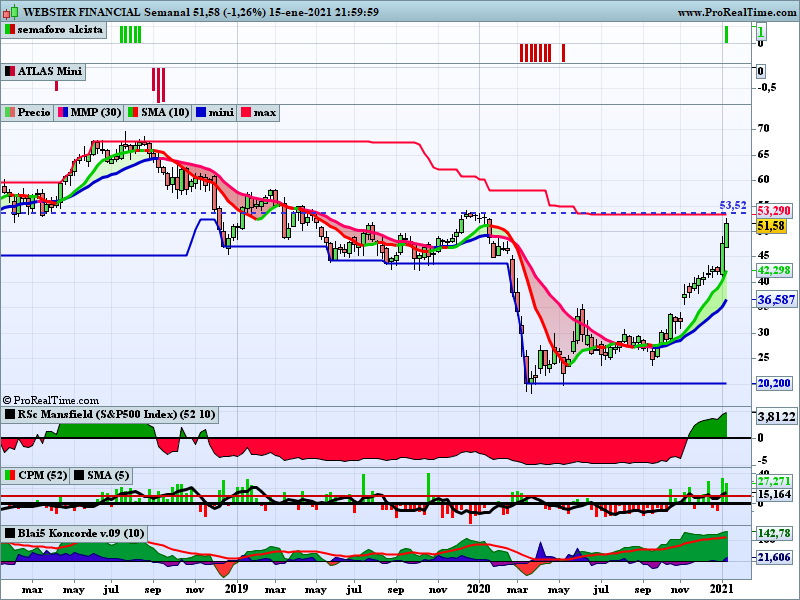Image resolution: width=800 pixels, height=600 pixels.
Task: Click the ATLAS Mini indicator label
Action: pyautogui.click(x=49, y=71)
